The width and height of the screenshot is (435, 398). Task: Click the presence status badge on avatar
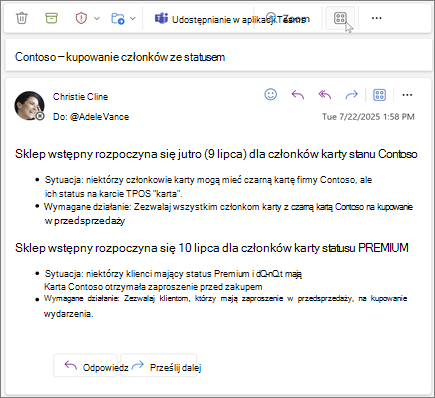point(40,116)
